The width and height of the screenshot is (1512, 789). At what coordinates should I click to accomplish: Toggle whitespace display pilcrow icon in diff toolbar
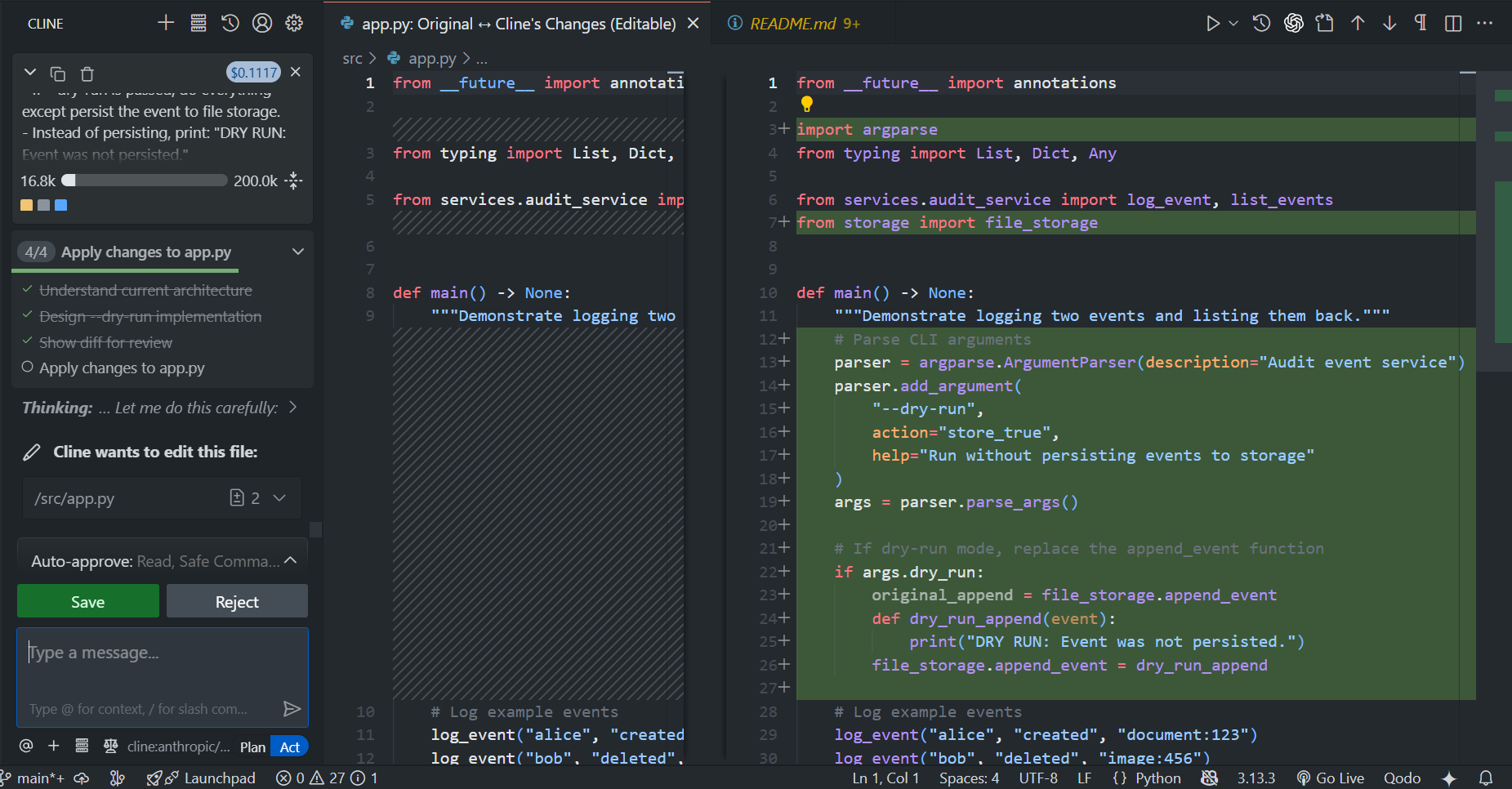1421,23
